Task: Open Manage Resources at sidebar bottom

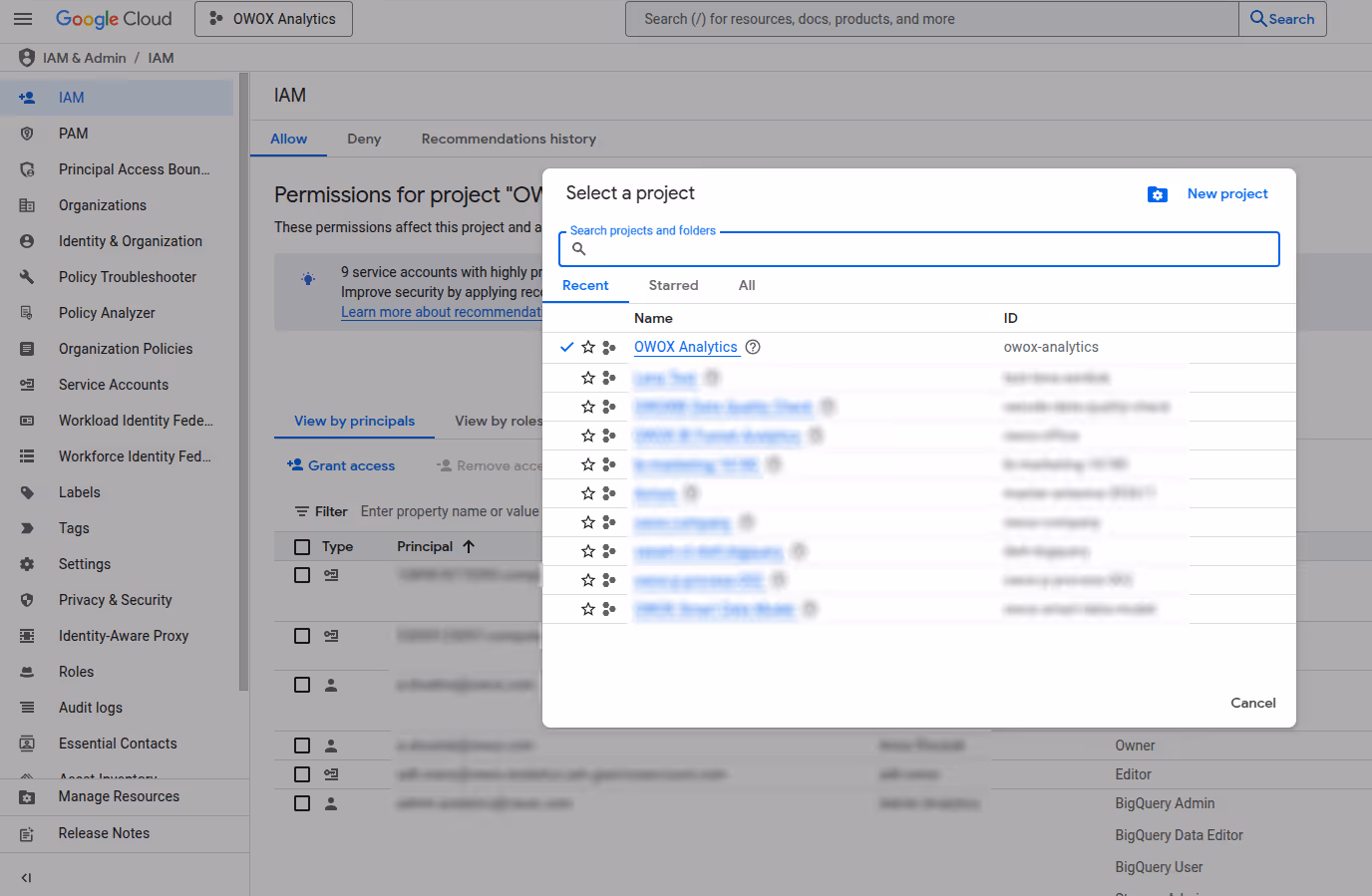Action: point(124,797)
